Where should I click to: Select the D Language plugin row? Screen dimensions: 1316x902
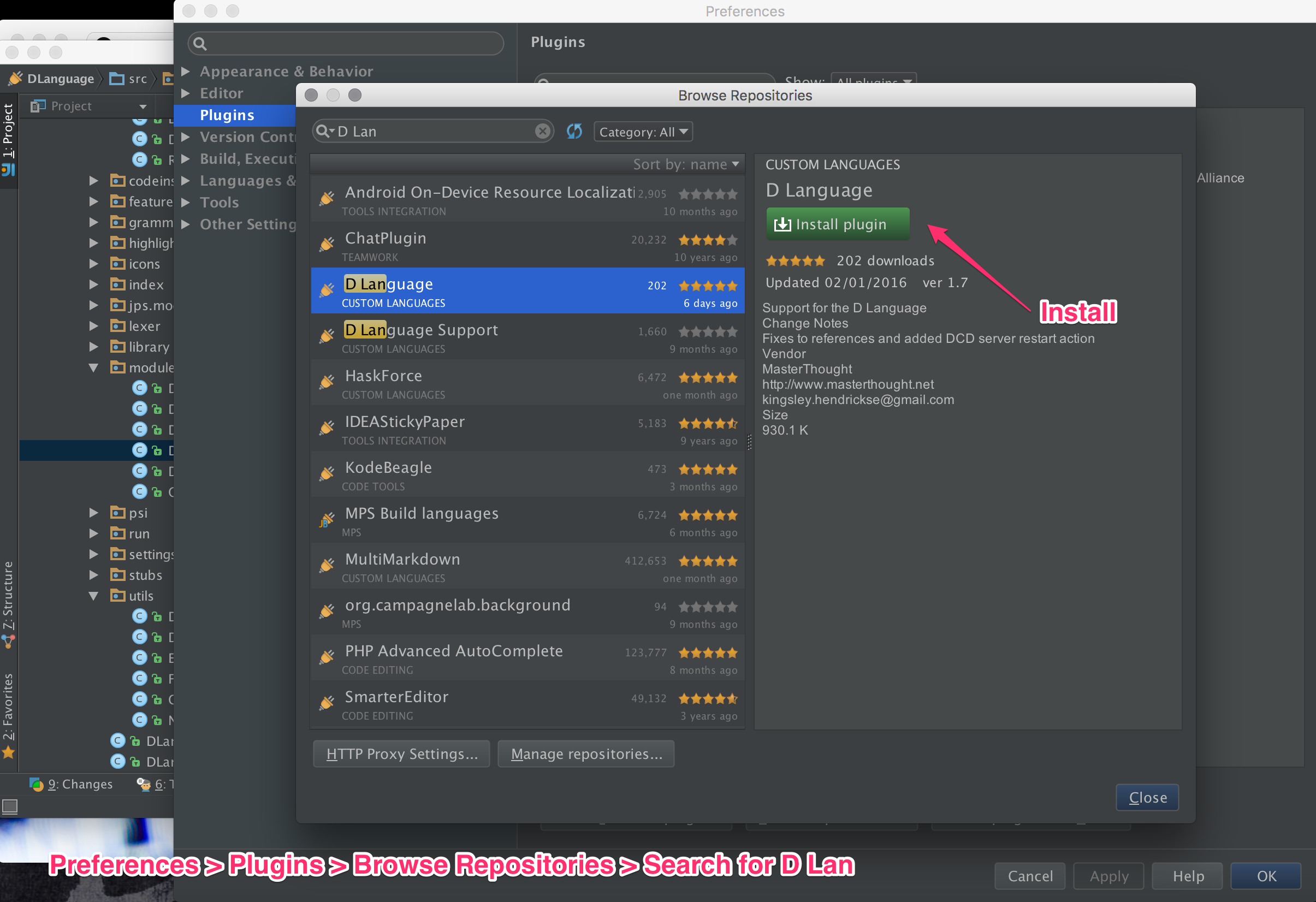[527, 291]
